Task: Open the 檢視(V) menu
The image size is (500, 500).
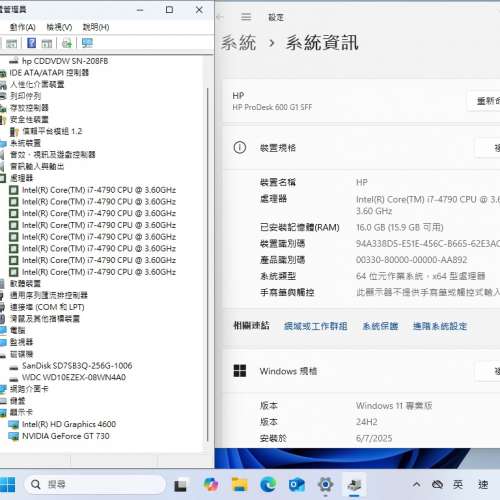Action: tap(59, 27)
